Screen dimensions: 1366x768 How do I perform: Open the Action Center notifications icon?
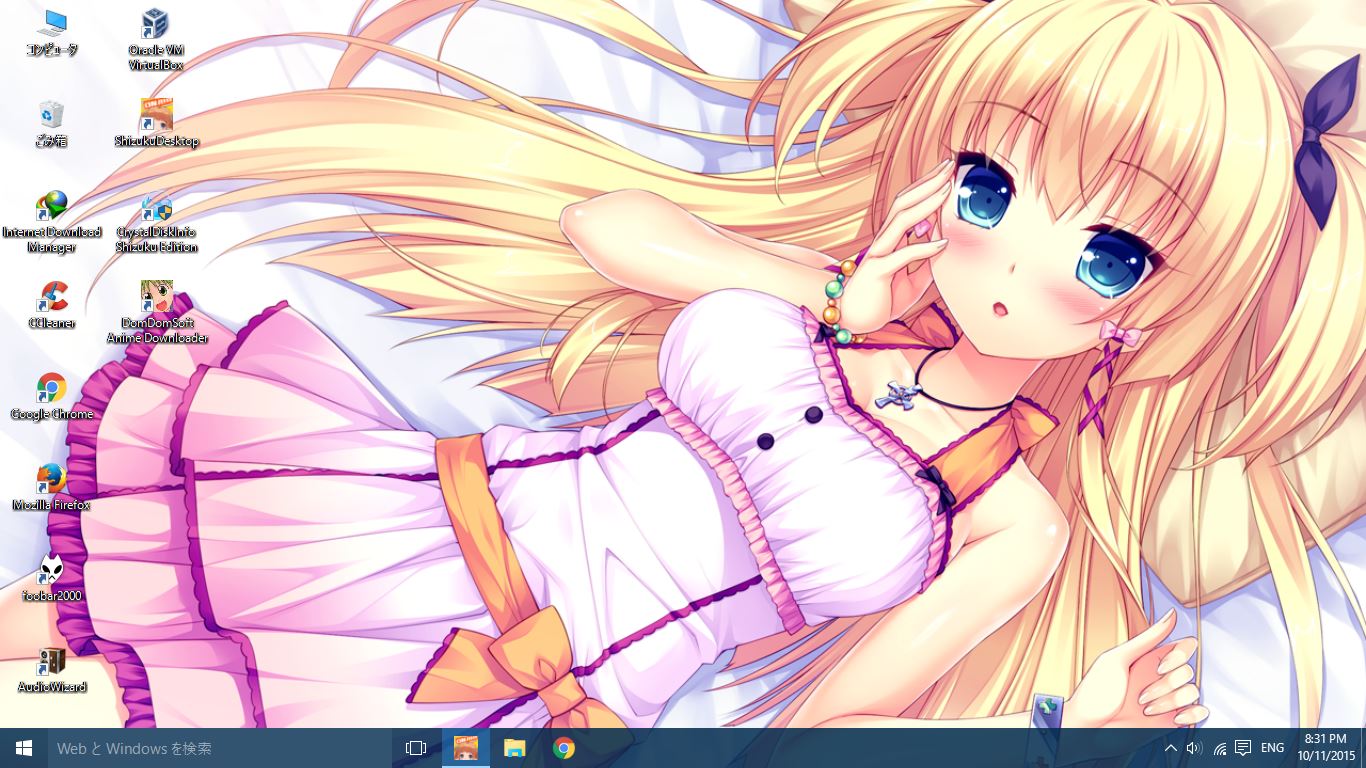tap(1243, 748)
